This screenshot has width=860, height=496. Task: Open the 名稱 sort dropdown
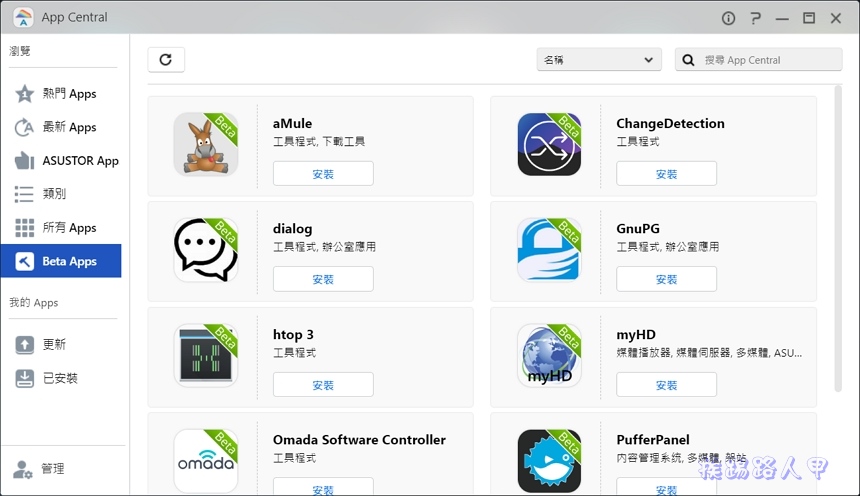[x=599, y=60]
